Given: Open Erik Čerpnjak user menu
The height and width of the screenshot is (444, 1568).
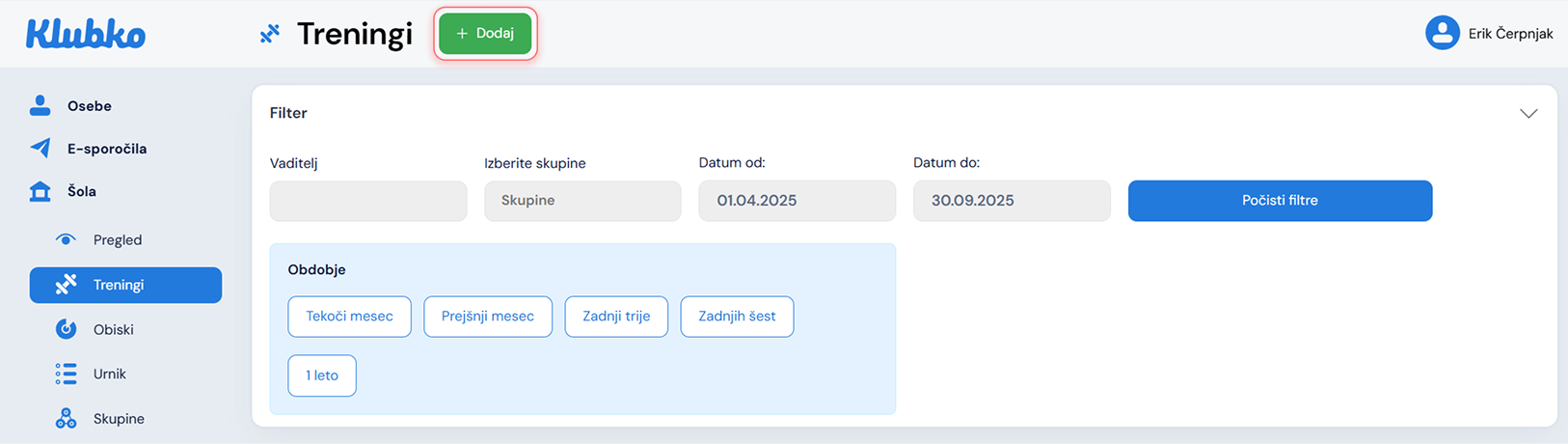Looking at the screenshot, I should pos(1509,34).
